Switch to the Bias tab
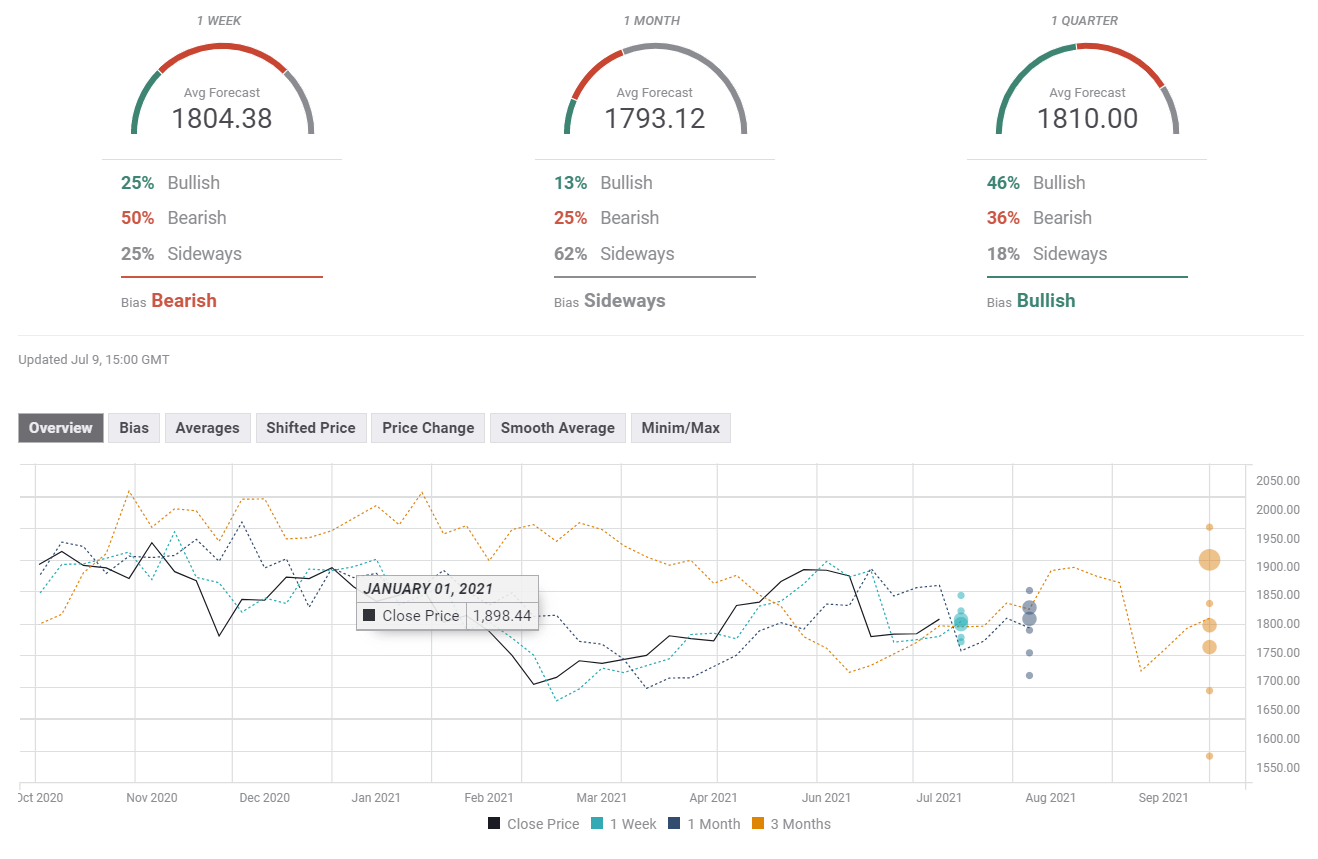Viewport: 1318px width, 859px height. point(134,428)
